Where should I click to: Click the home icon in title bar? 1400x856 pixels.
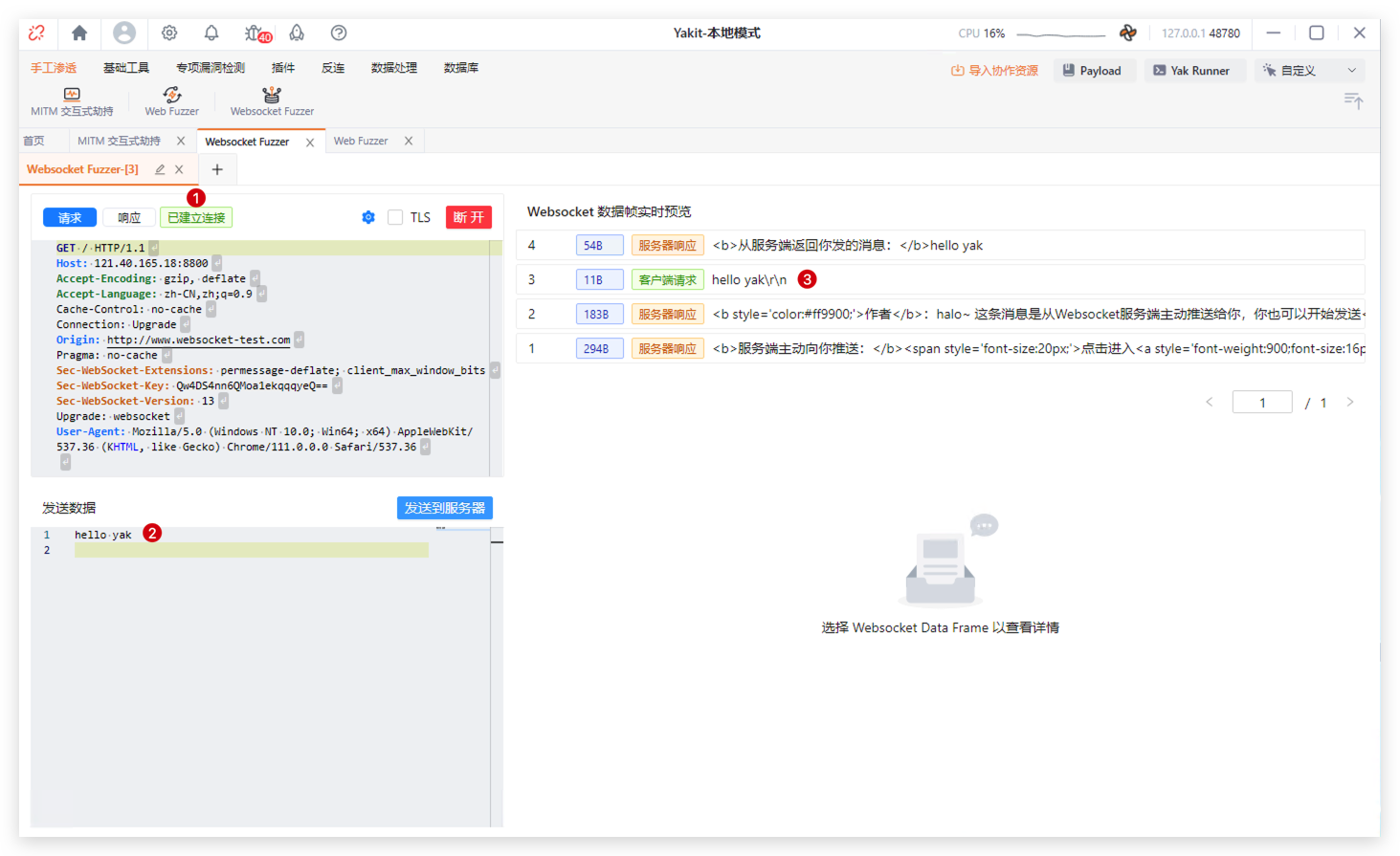79,33
